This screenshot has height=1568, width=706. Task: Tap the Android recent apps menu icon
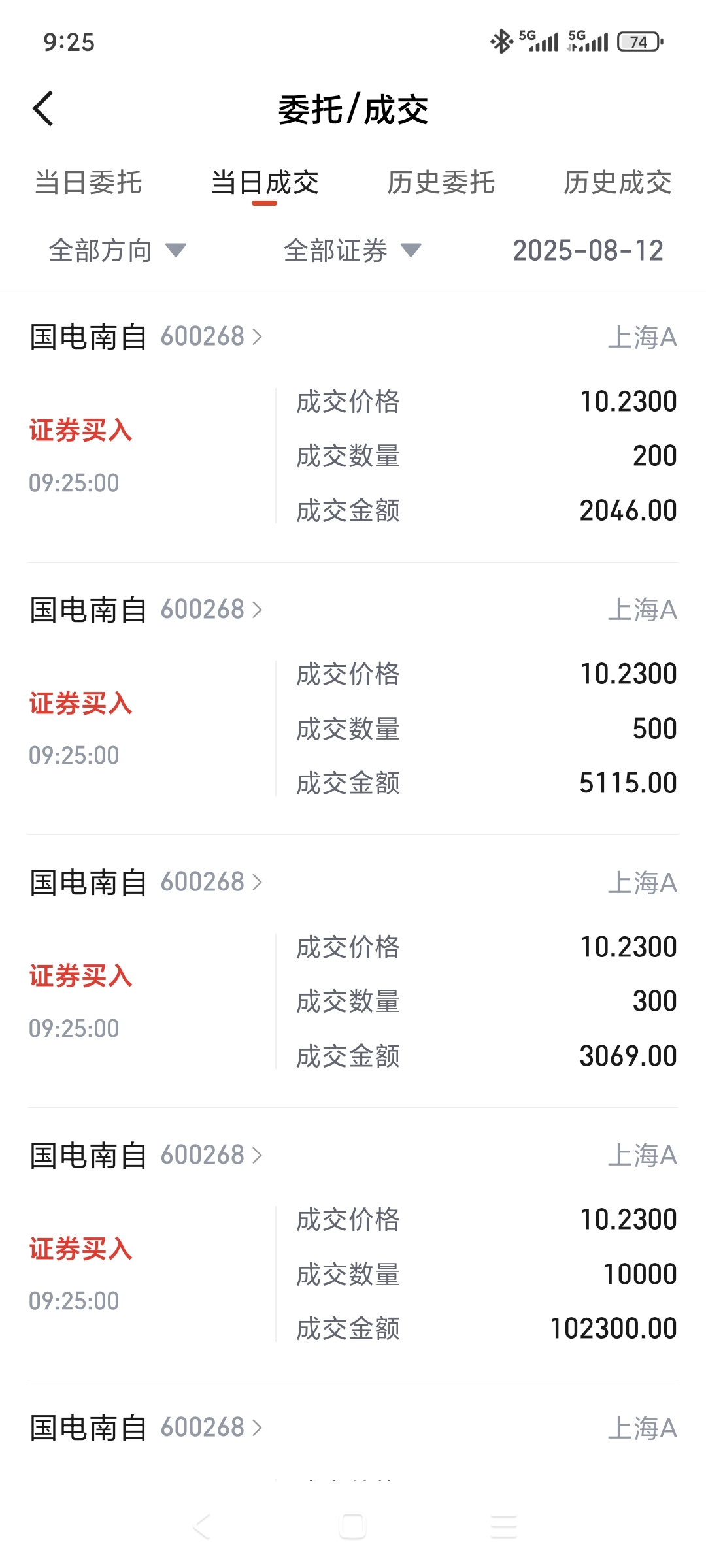coord(503,1527)
